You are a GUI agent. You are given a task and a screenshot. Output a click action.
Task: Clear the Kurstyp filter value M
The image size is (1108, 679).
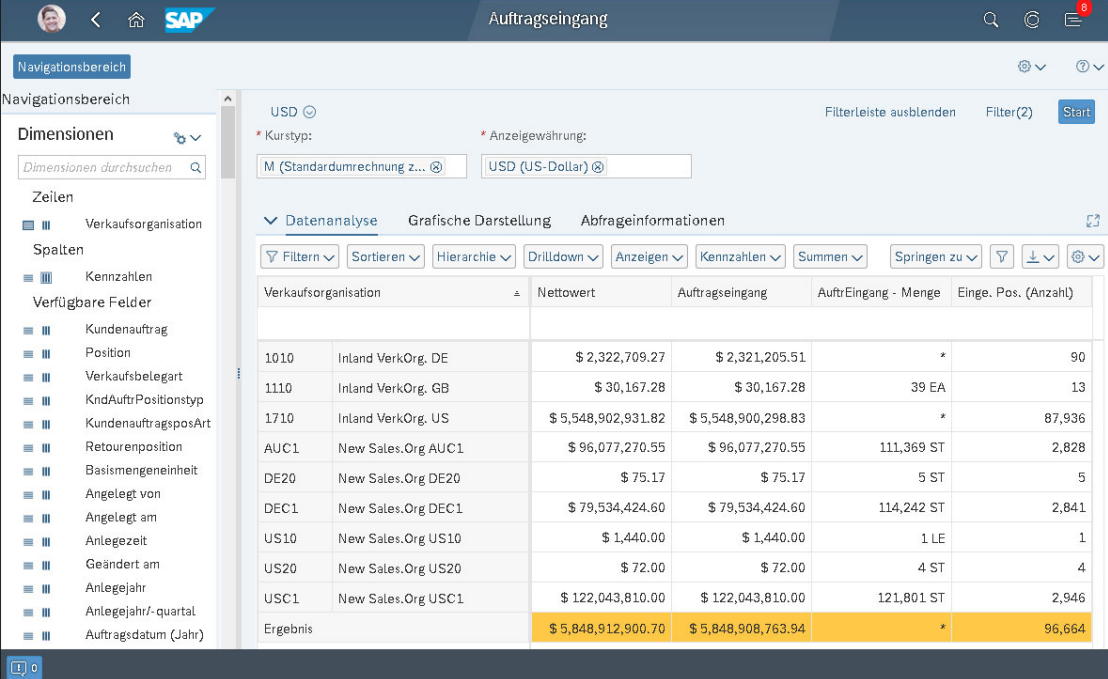coord(437,166)
